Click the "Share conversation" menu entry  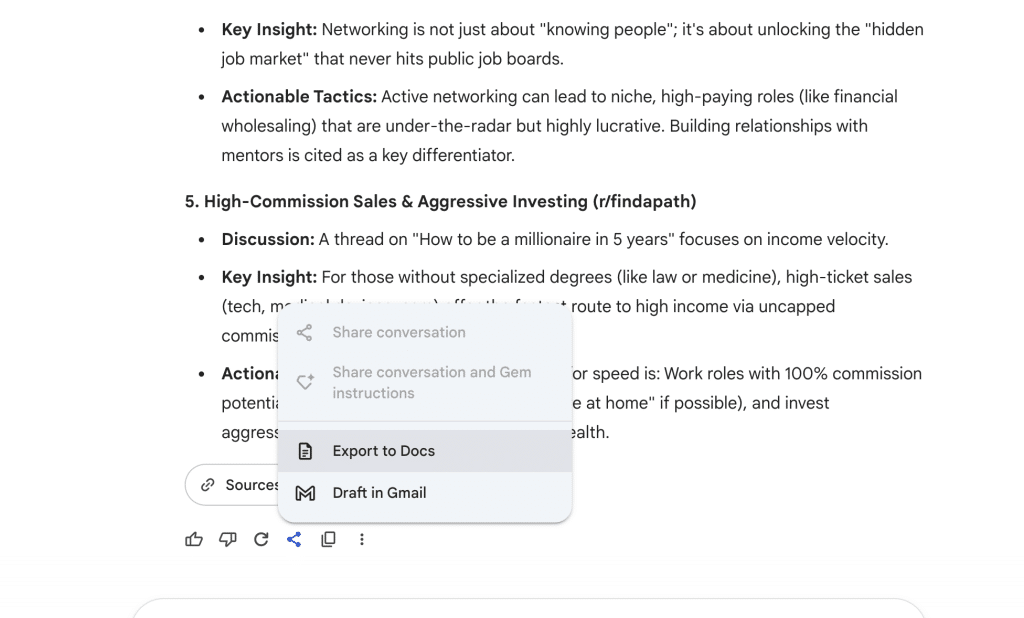tap(398, 332)
